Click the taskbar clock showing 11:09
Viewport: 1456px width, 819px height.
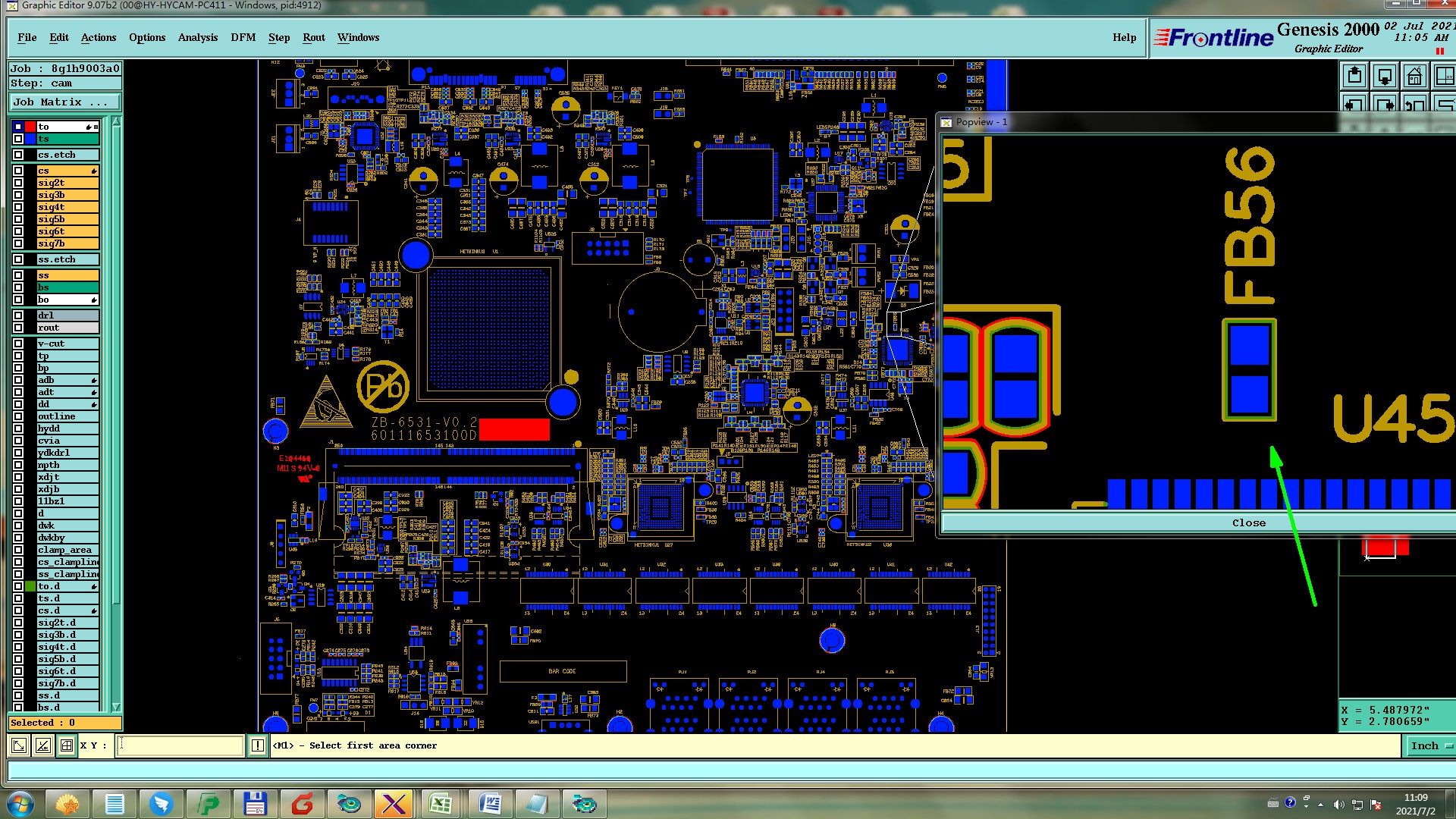tap(1415, 798)
